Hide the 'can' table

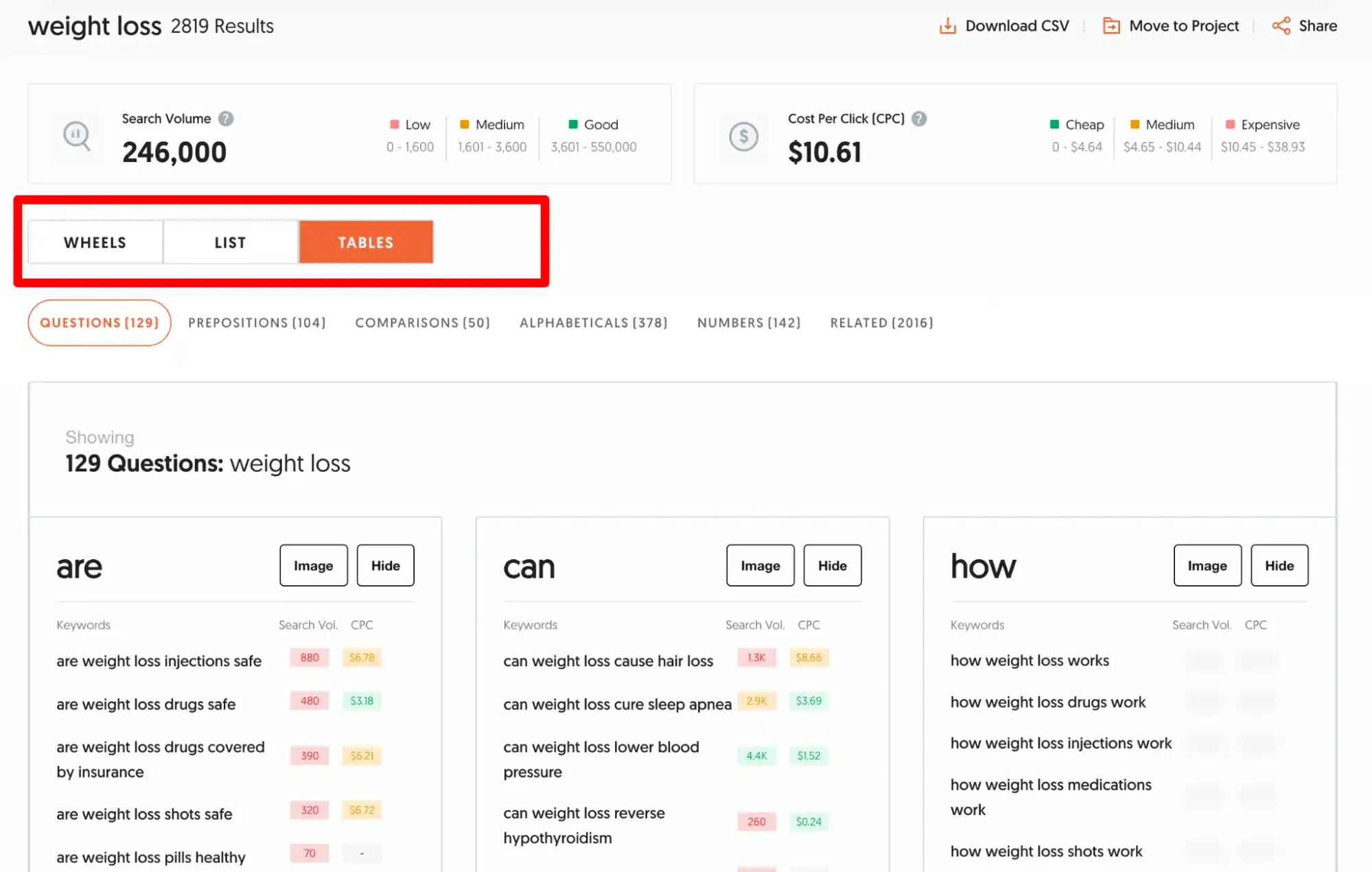(x=833, y=565)
